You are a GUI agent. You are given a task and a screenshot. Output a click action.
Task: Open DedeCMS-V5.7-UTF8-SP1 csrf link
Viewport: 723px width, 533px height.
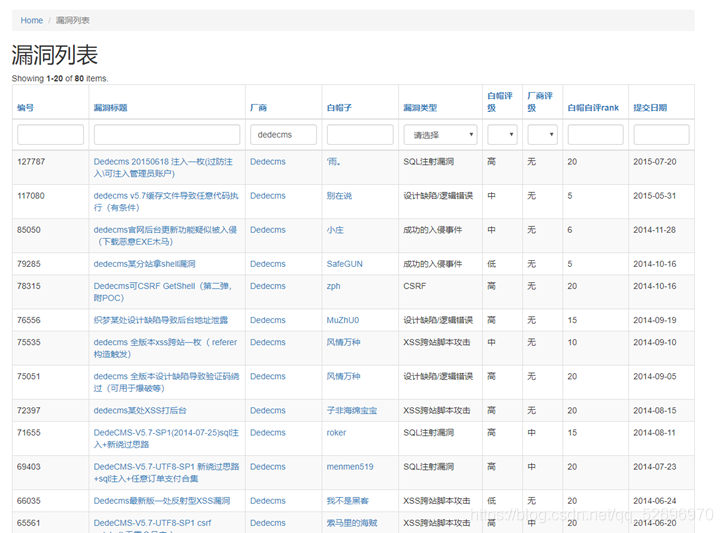coord(152,523)
